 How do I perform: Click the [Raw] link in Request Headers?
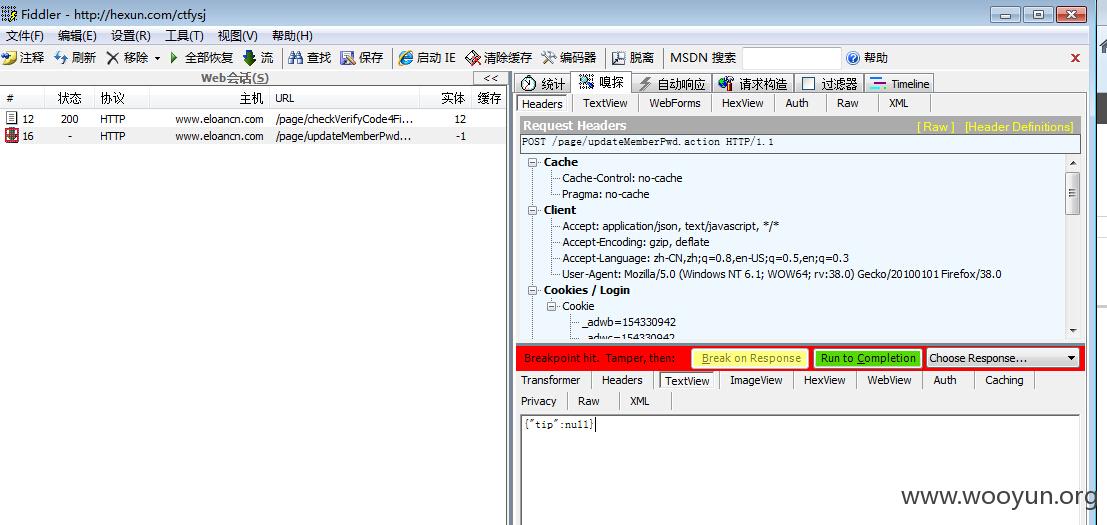click(935, 127)
